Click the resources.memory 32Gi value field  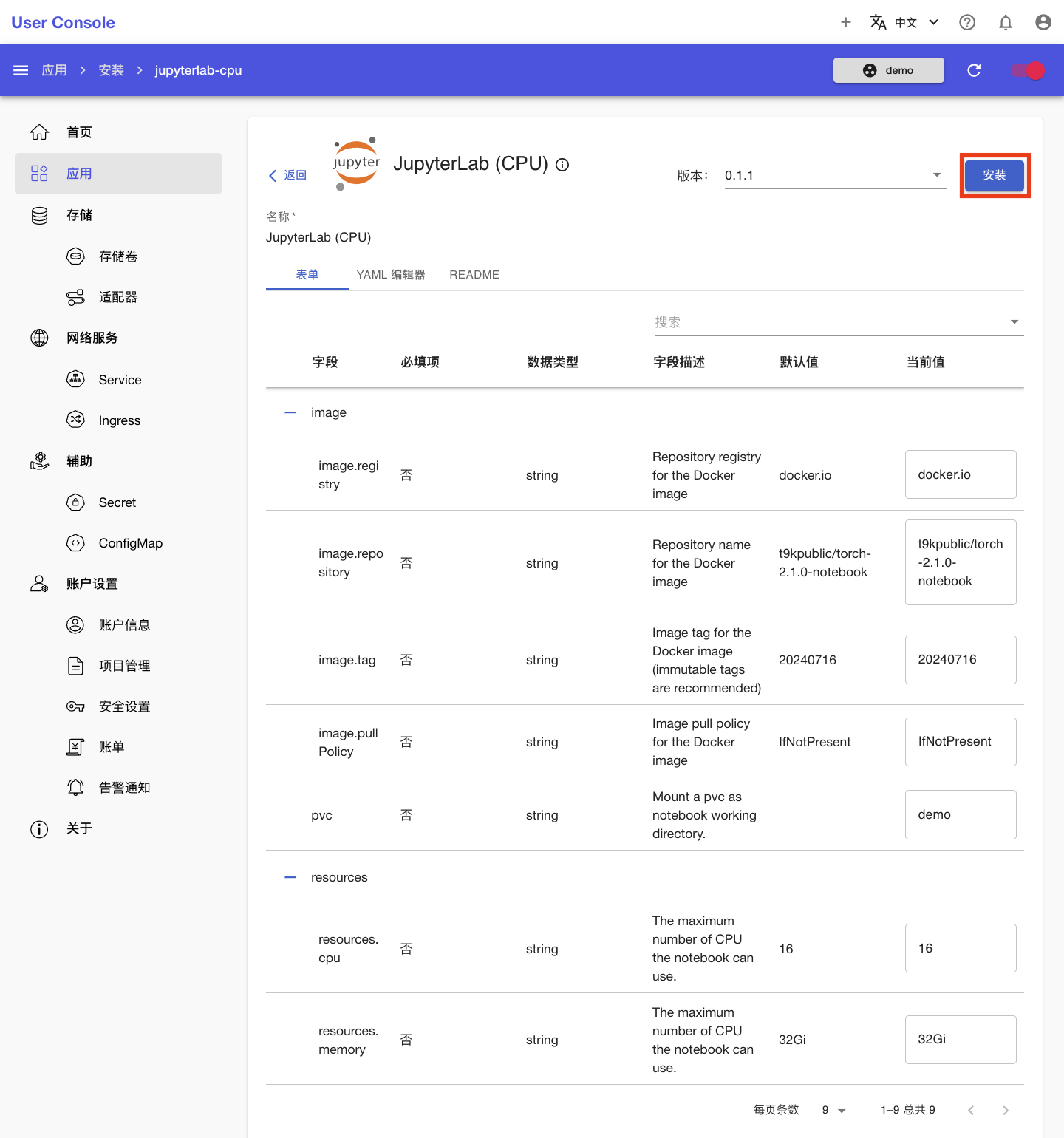pyautogui.click(x=961, y=1039)
